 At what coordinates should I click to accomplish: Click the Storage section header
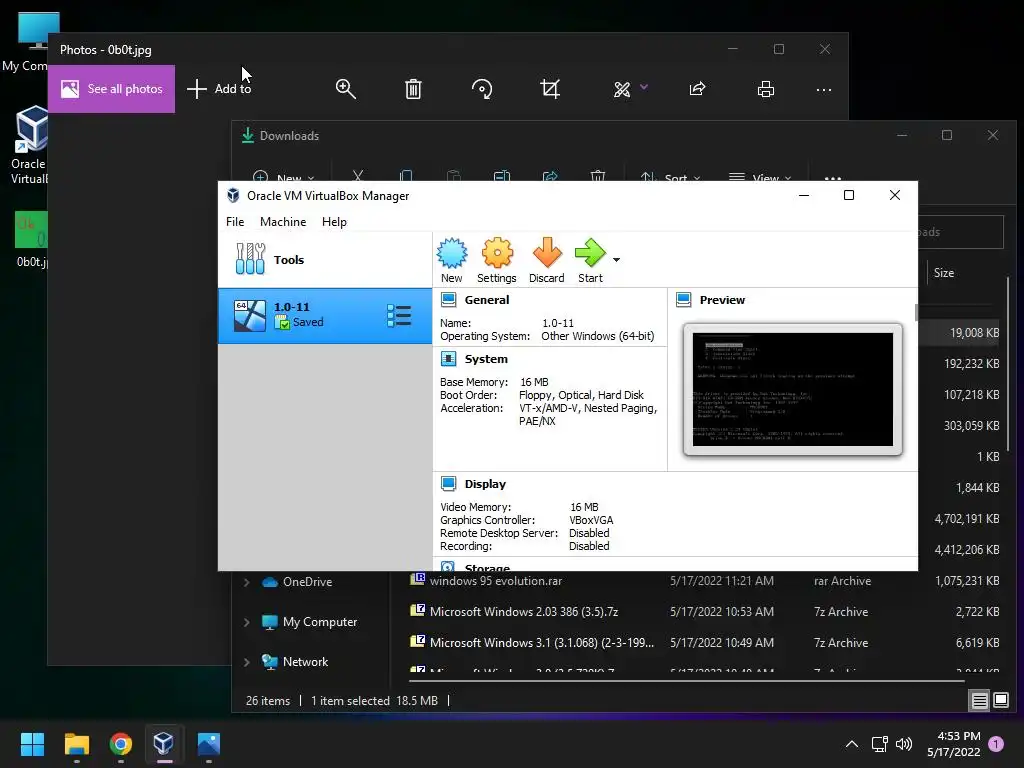[x=487, y=567]
